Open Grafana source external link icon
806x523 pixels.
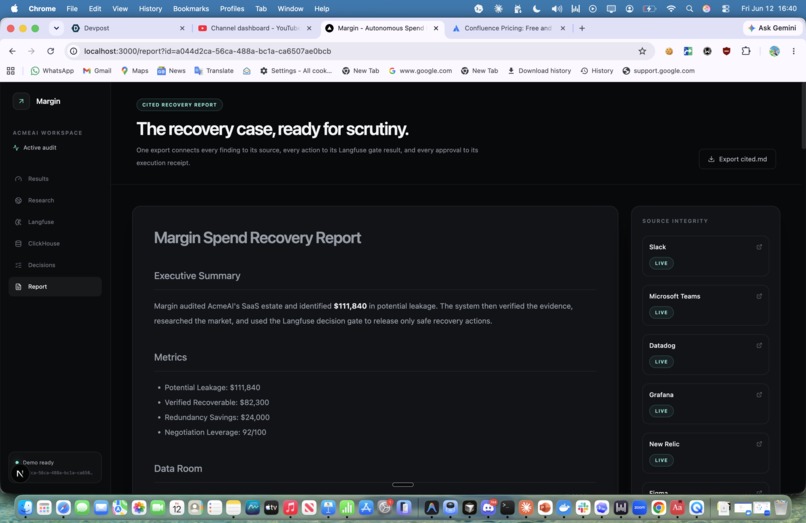tap(759, 395)
